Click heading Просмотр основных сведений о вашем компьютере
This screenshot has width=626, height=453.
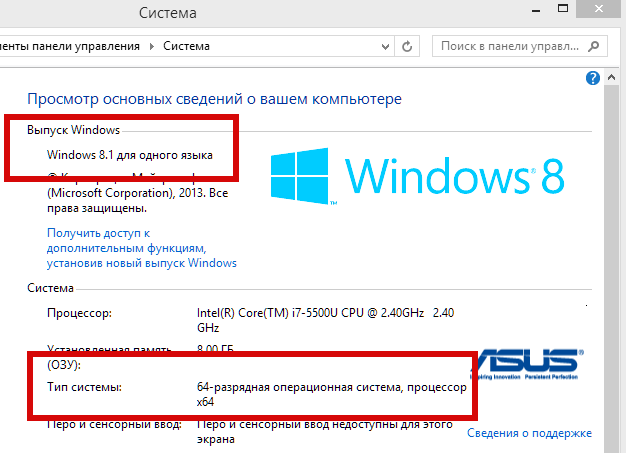(x=214, y=99)
